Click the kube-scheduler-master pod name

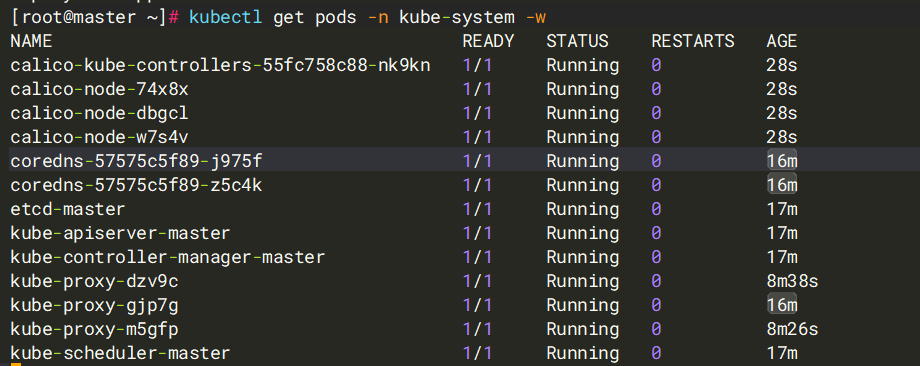click(x=120, y=354)
